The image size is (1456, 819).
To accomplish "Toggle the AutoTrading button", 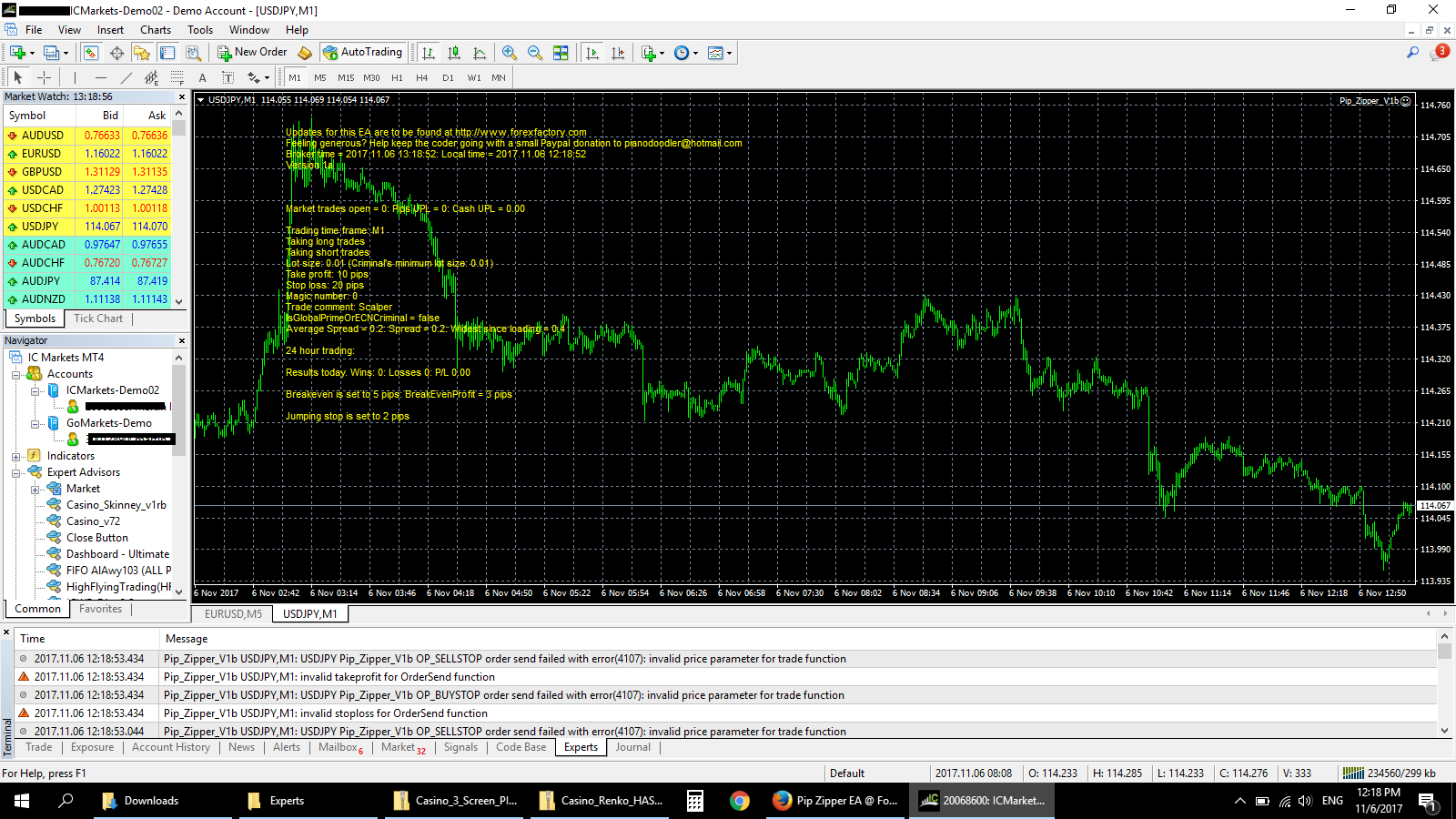I will click(x=362, y=53).
